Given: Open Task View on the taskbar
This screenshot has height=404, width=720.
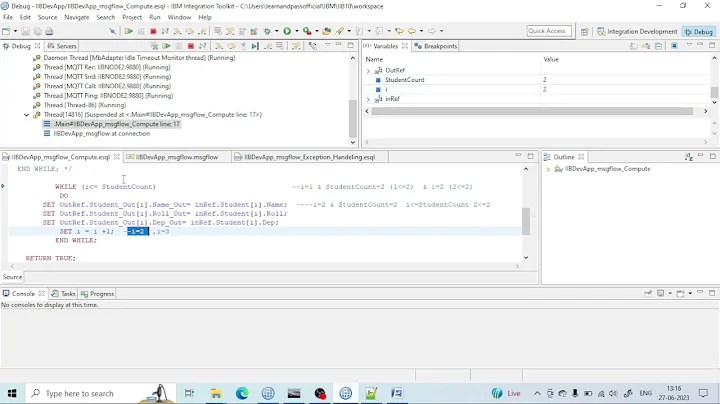Looking at the screenshot, I should coord(189,393).
